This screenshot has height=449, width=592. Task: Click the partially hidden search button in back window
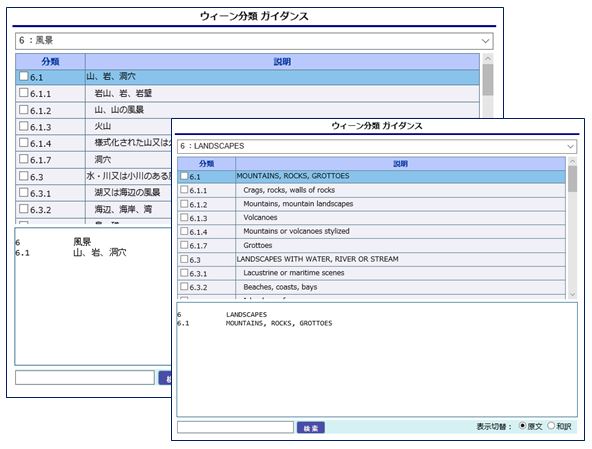[165, 378]
